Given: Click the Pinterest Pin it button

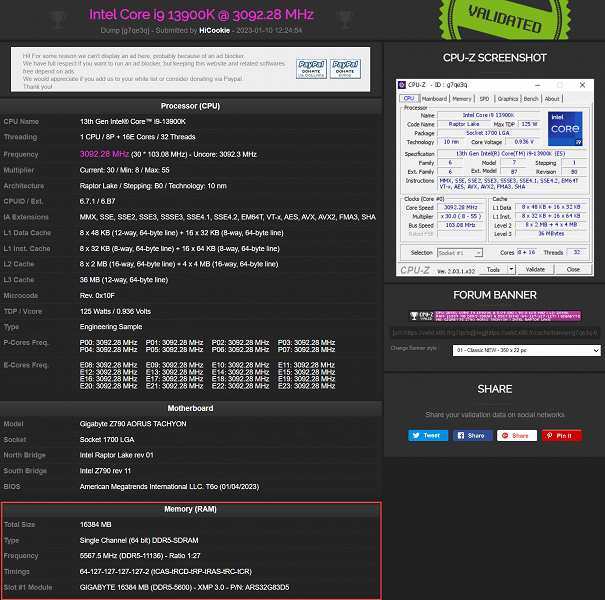Looking at the screenshot, I should pos(561,435).
